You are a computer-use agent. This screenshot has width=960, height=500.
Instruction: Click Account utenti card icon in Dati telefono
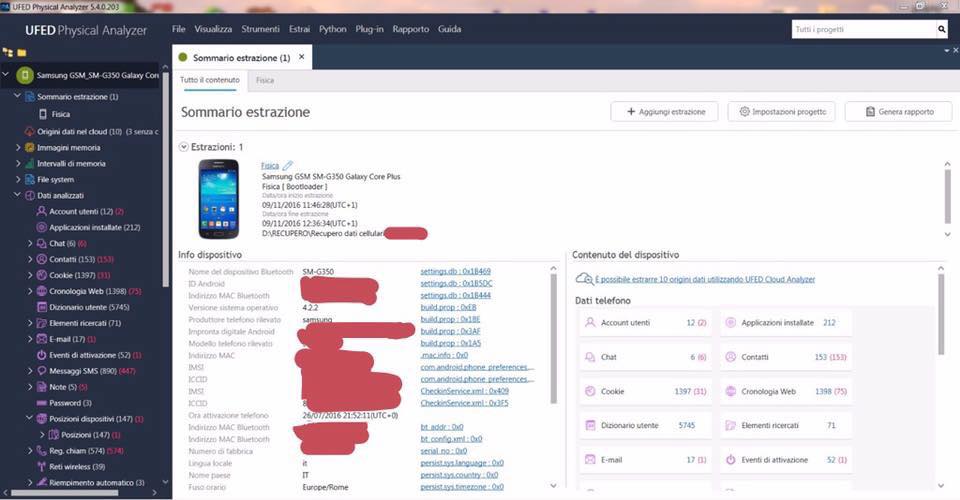tap(590, 323)
